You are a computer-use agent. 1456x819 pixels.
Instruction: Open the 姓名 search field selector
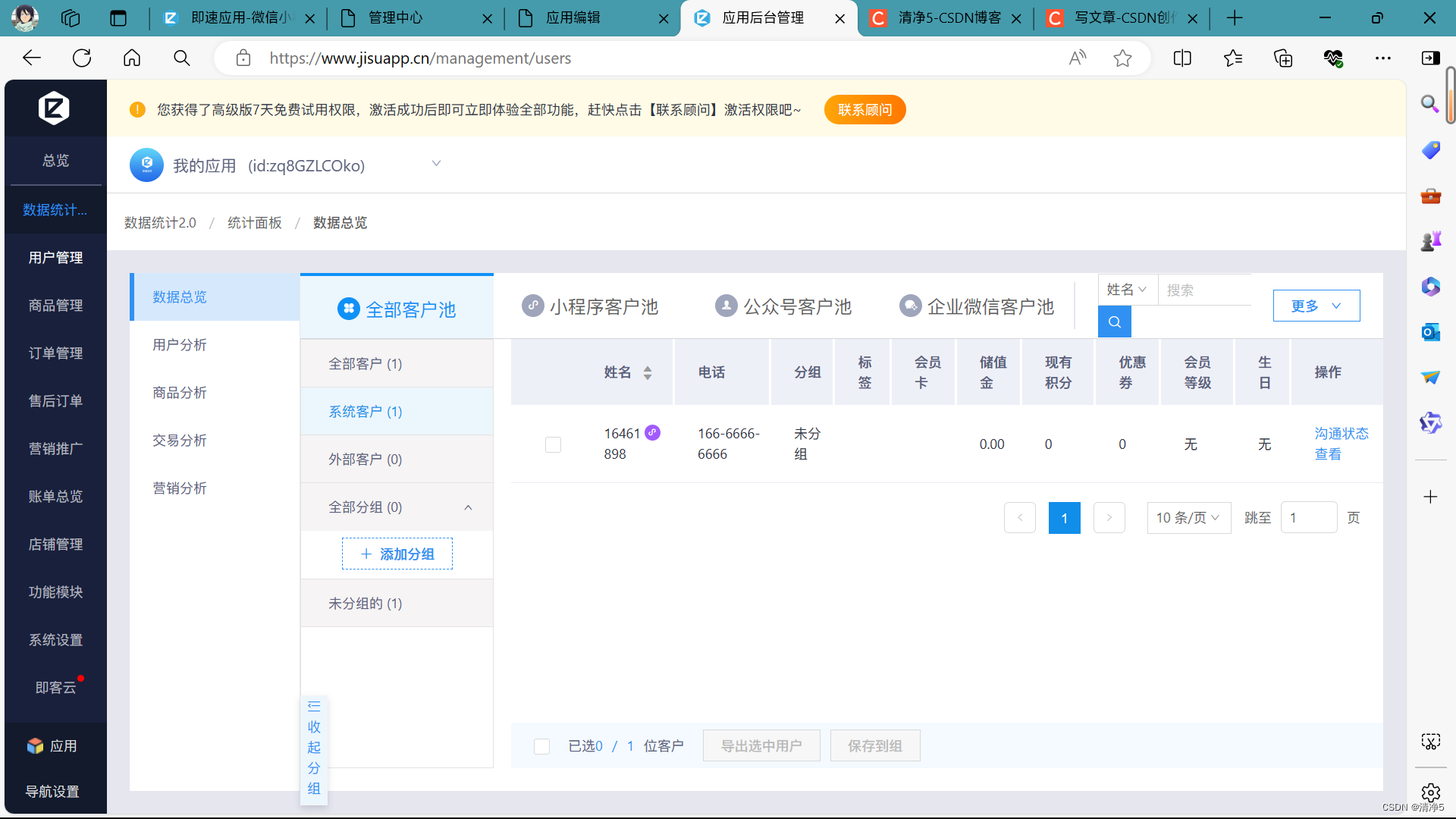pos(1126,290)
